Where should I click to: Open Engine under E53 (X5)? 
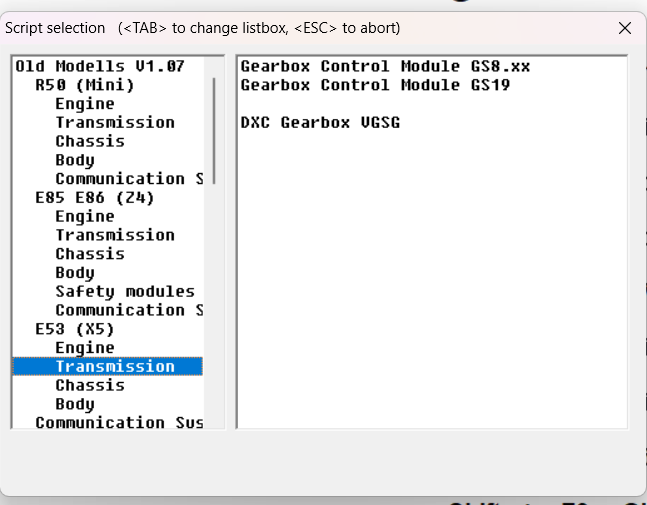pyautogui.click(x=85, y=348)
